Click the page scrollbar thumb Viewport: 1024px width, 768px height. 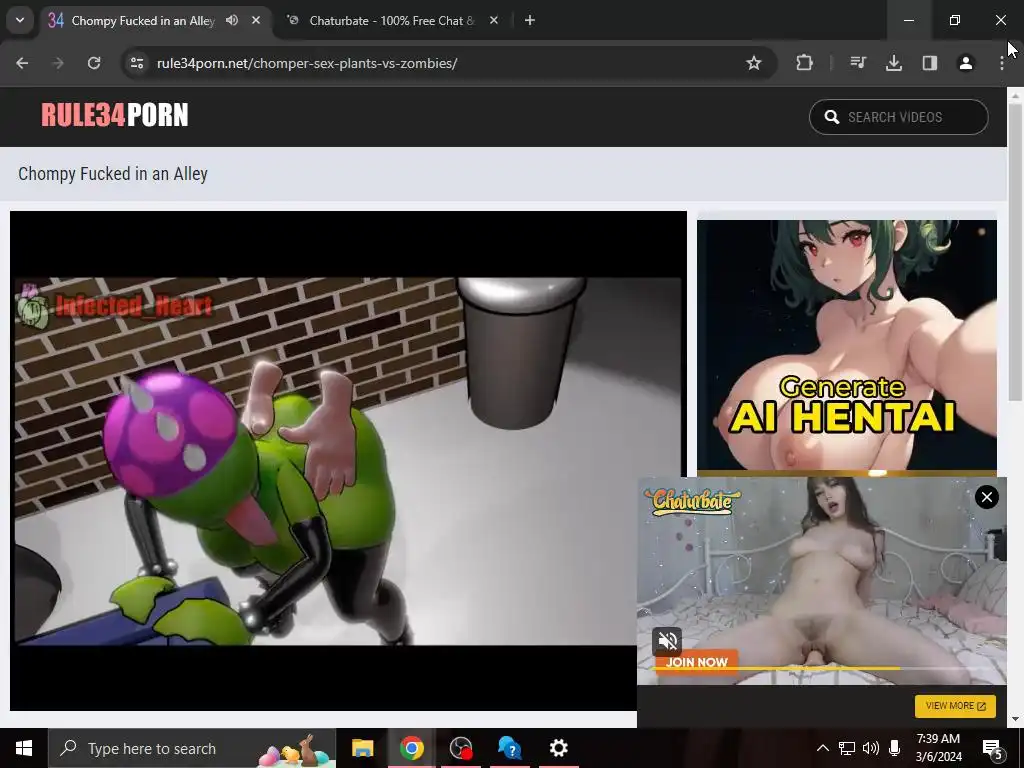[x=1016, y=251]
